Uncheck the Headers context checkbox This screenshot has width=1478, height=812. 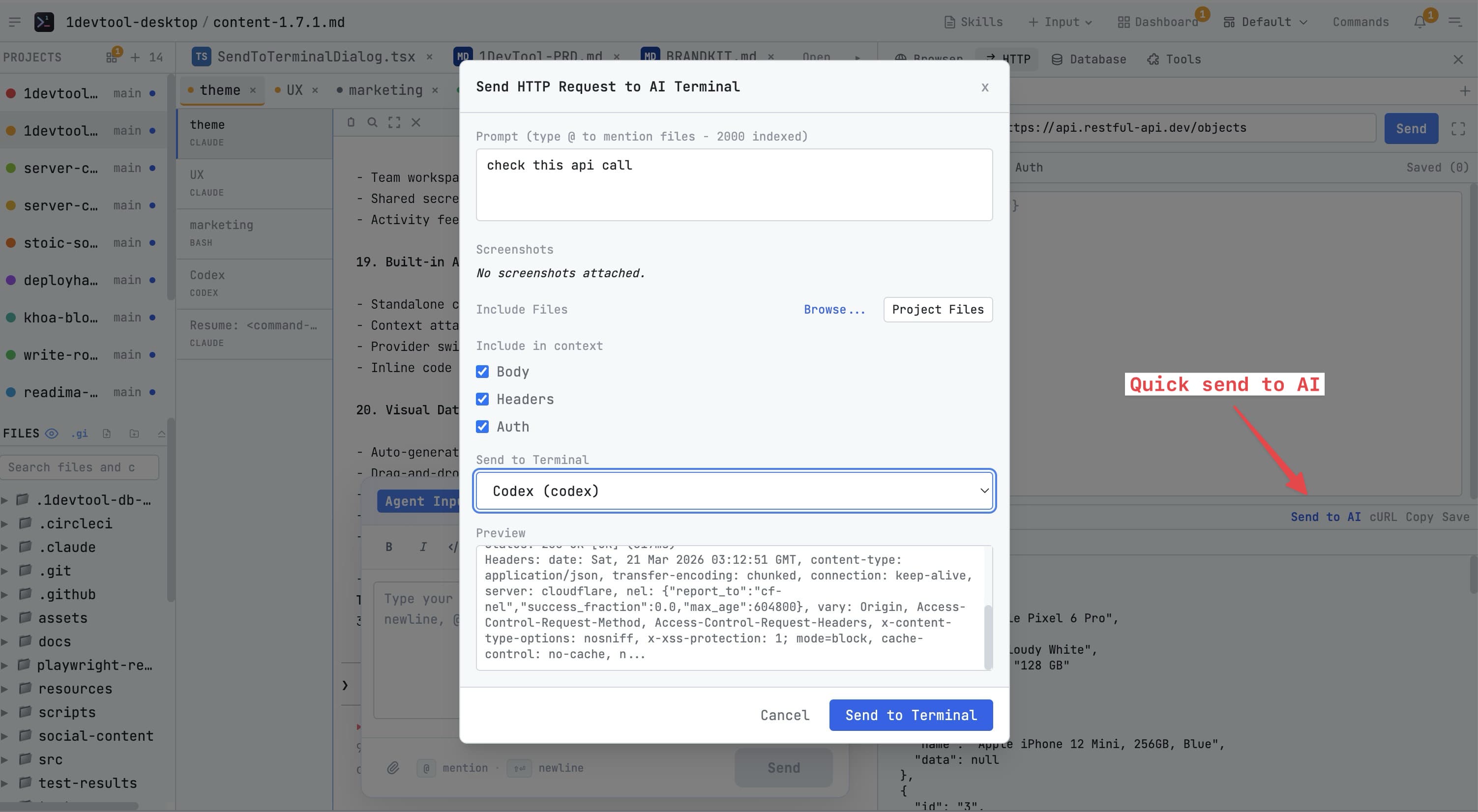pyautogui.click(x=482, y=399)
